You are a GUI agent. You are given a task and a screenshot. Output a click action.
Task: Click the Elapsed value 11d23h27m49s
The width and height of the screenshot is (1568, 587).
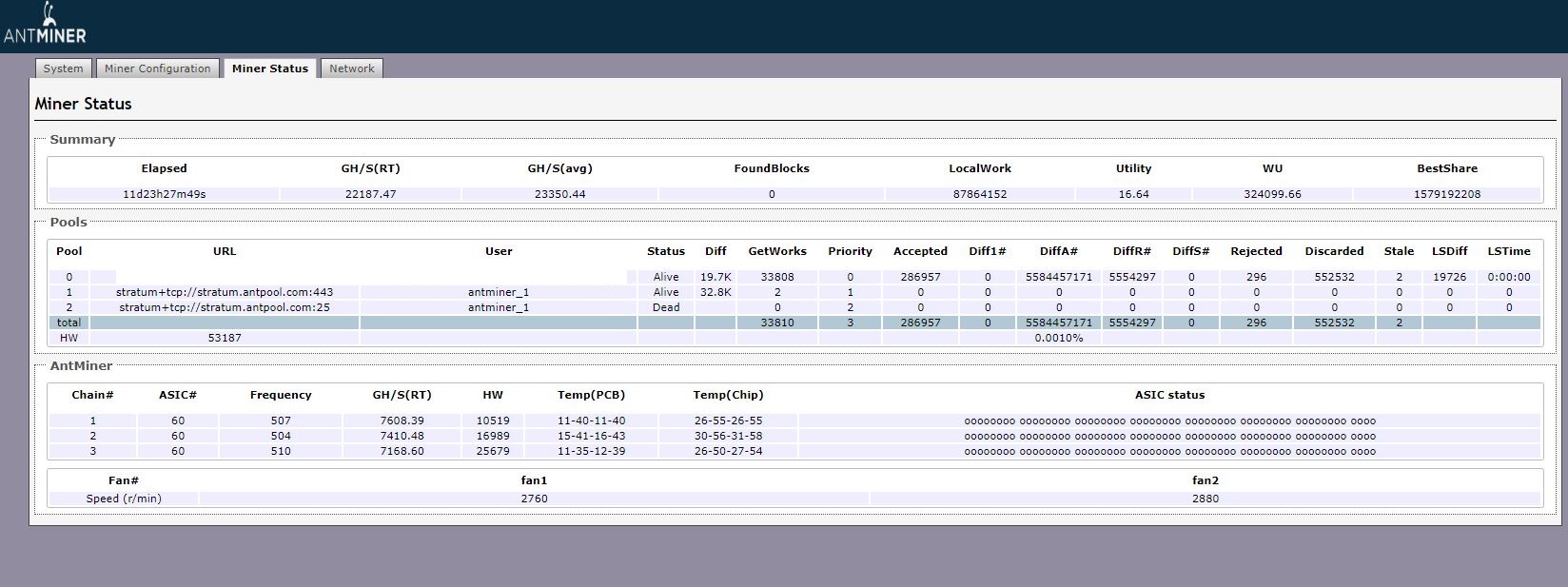click(x=165, y=194)
